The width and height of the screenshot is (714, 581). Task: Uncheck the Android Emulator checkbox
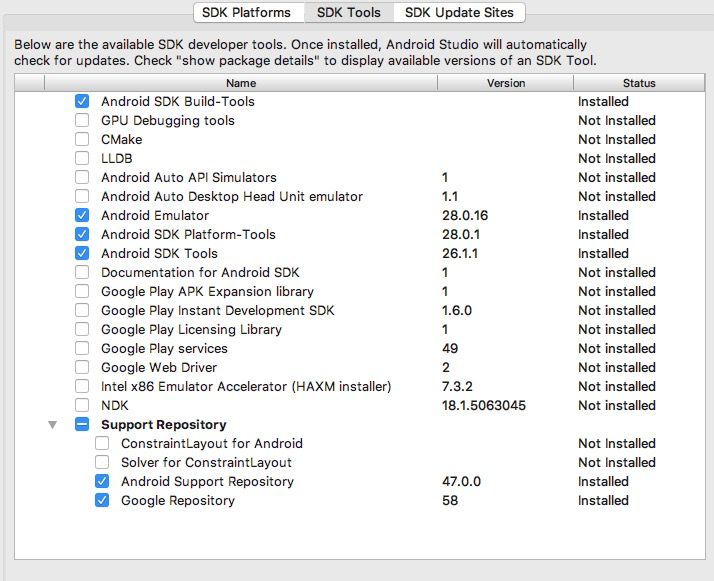tap(82, 215)
